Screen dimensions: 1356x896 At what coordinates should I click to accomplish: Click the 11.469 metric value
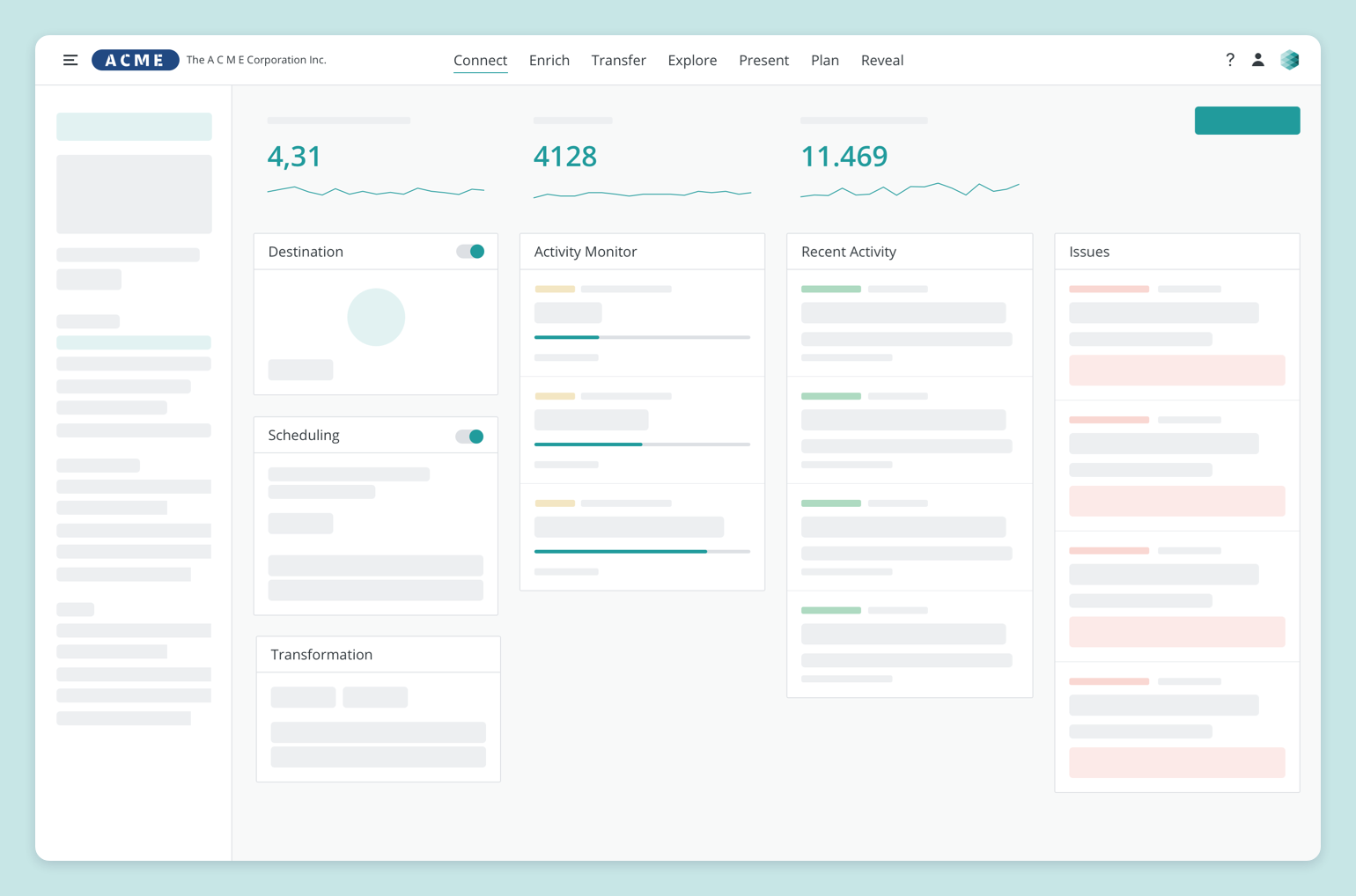tap(844, 157)
